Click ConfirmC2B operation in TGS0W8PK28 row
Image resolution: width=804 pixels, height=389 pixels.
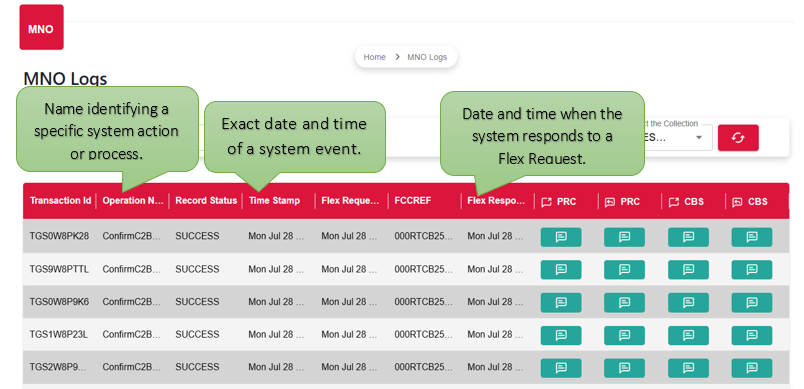(x=132, y=236)
